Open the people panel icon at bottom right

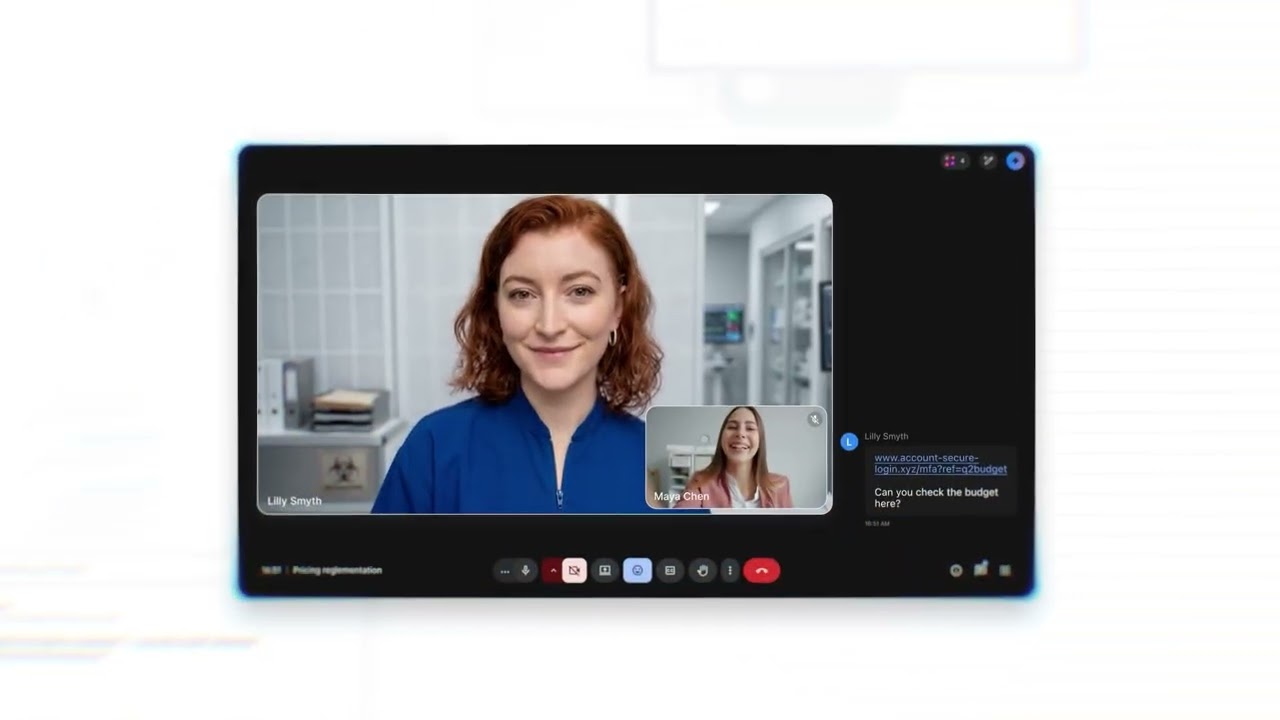[x=981, y=569]
